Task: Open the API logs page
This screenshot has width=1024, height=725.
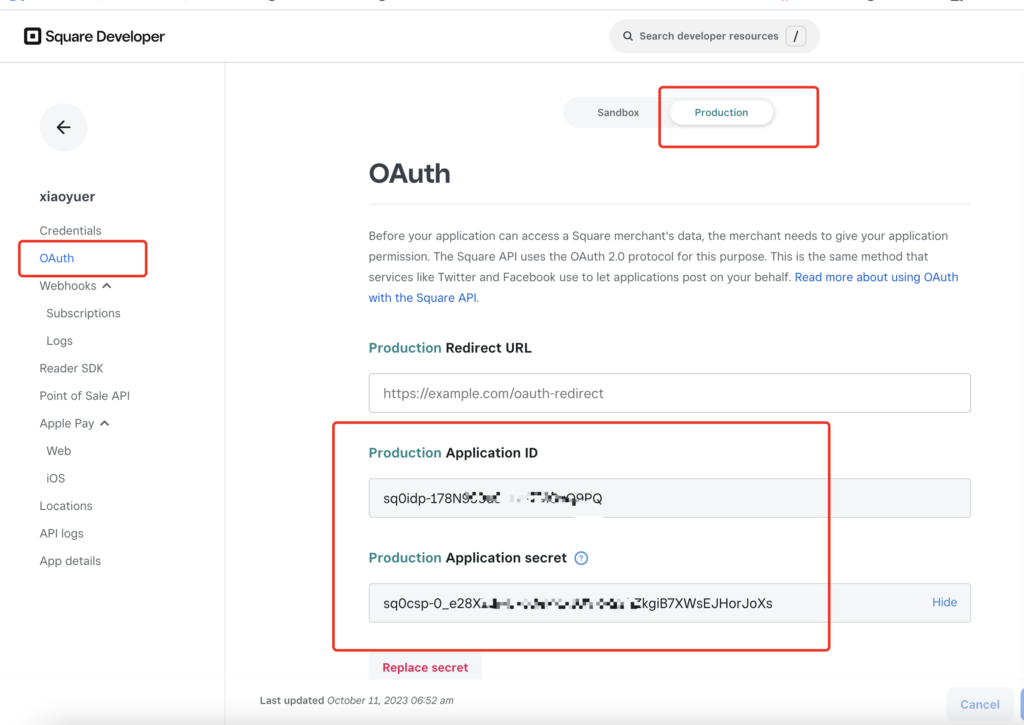Action: (x=61, y=533)
